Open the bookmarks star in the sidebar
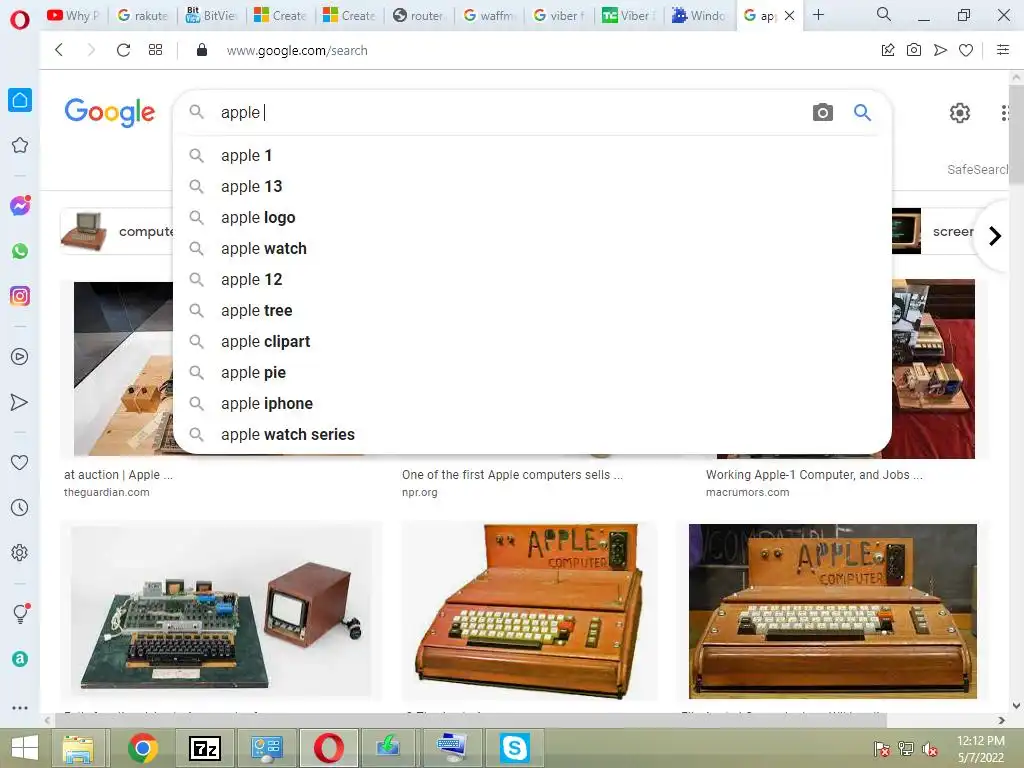Viewport: 1024px width, 768px height. coord(20,145)
